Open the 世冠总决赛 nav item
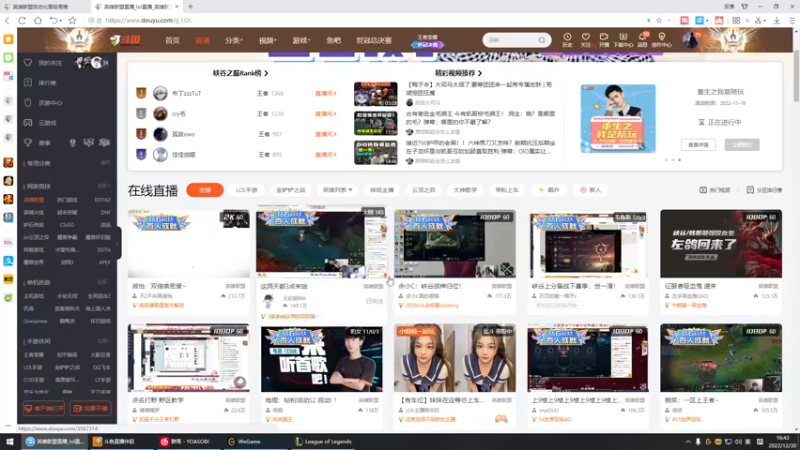 coord(374,40)
